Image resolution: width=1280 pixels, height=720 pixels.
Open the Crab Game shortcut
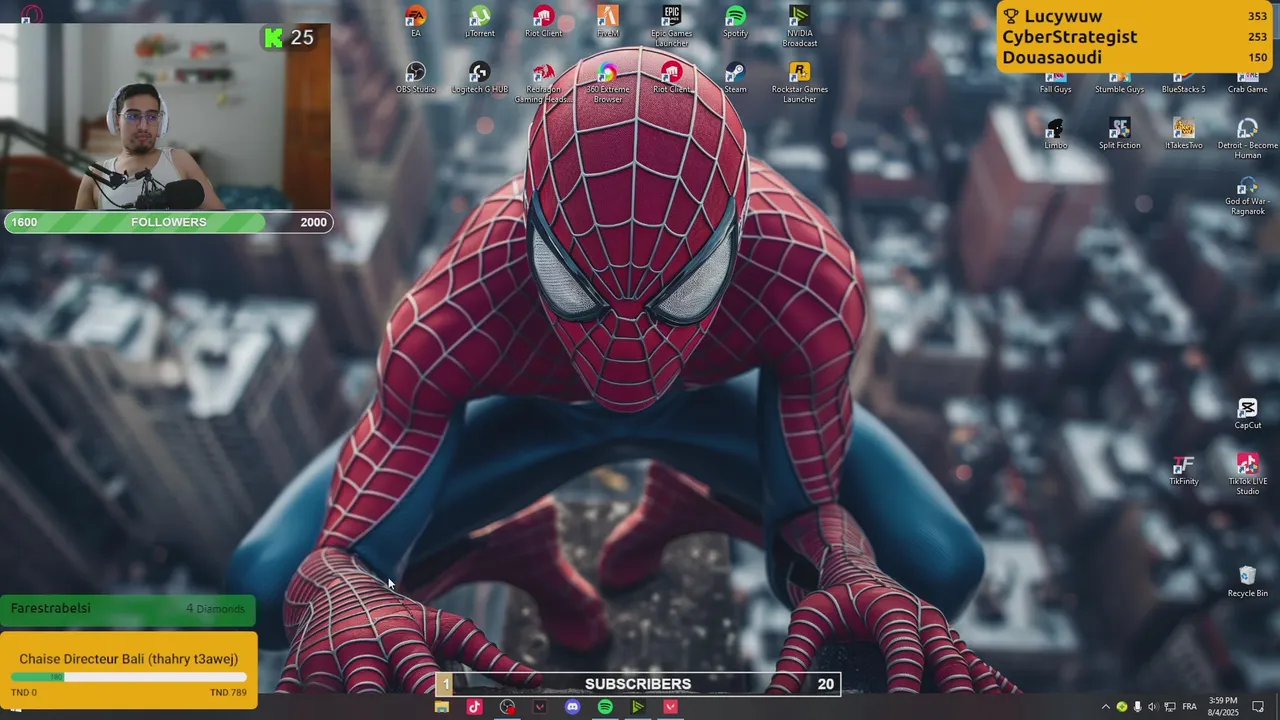coord(1247,83)
